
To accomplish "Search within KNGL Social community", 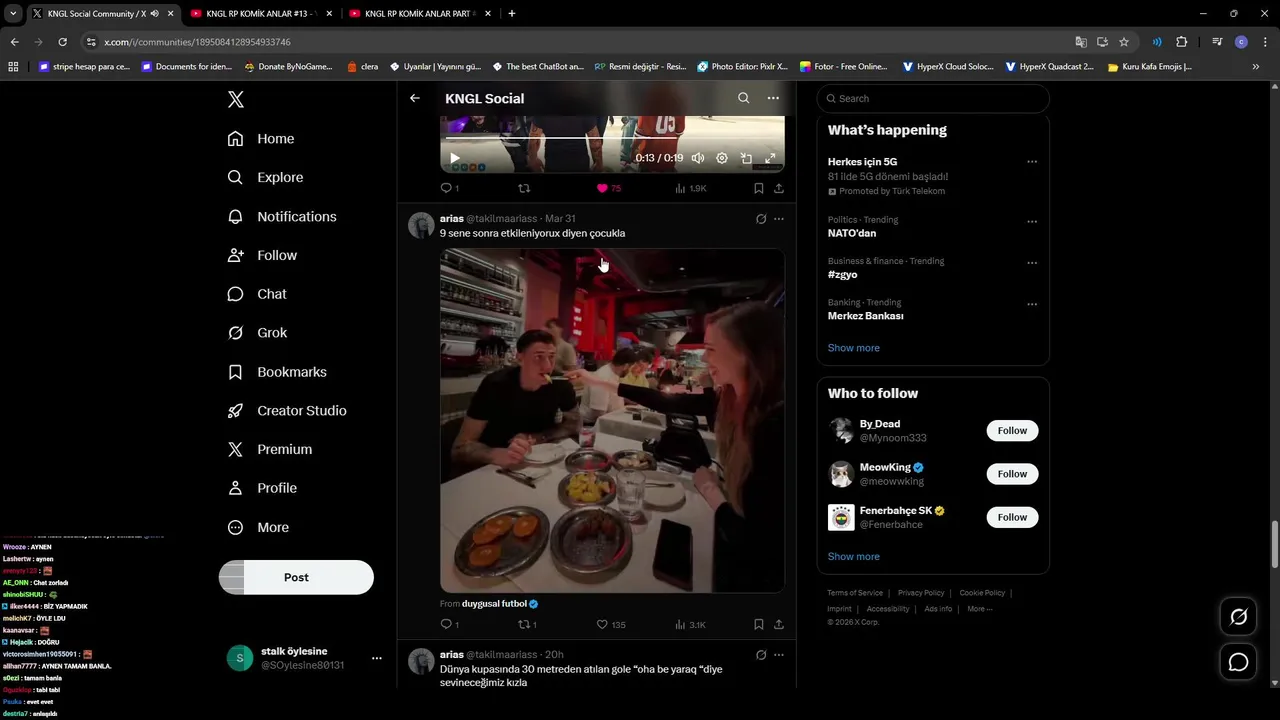I will [x=743, y=98].
